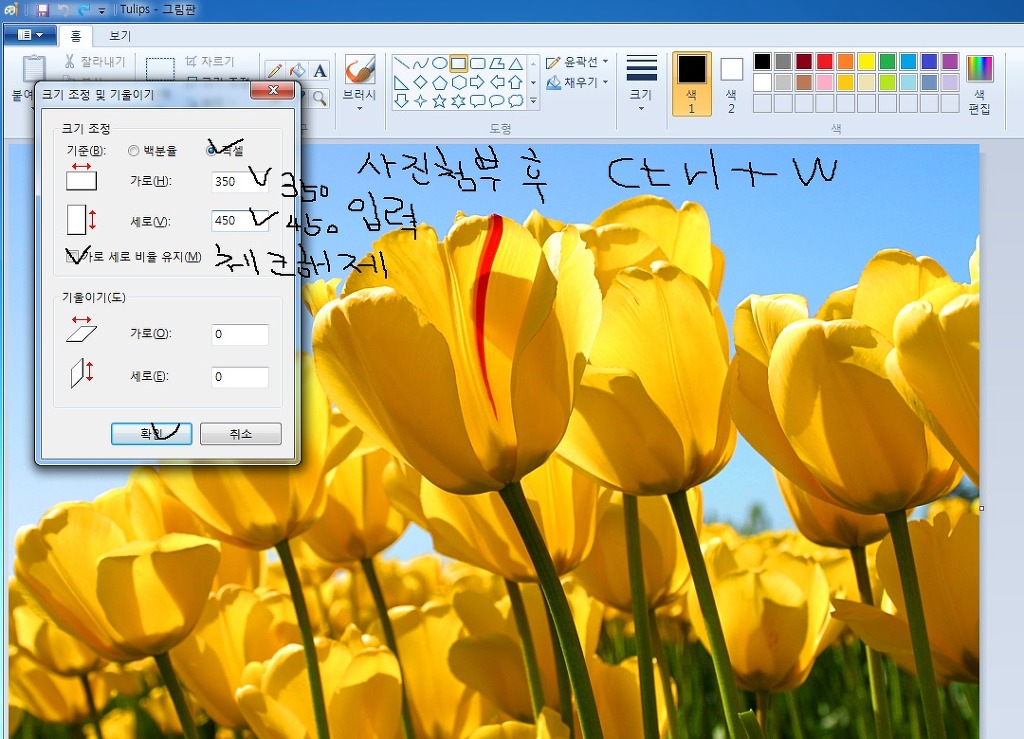Switch to the 보기 (View) tab
Screen dimensions: 1024x739
pyautogui.click(x=120, y=35)
